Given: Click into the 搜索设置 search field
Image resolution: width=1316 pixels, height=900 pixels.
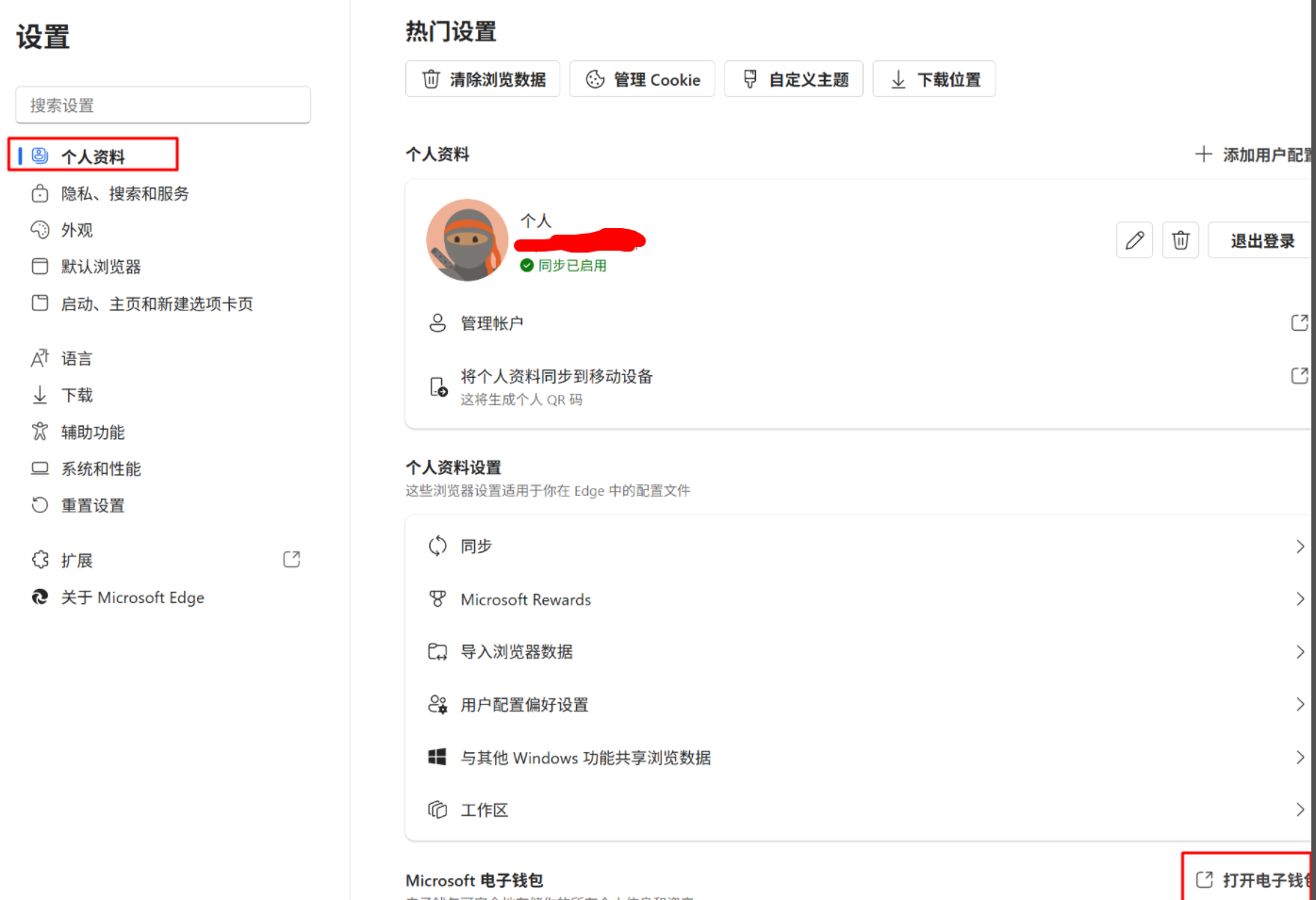Looking at the screenshot, I should pyautogui.click(x=163, y=105).
